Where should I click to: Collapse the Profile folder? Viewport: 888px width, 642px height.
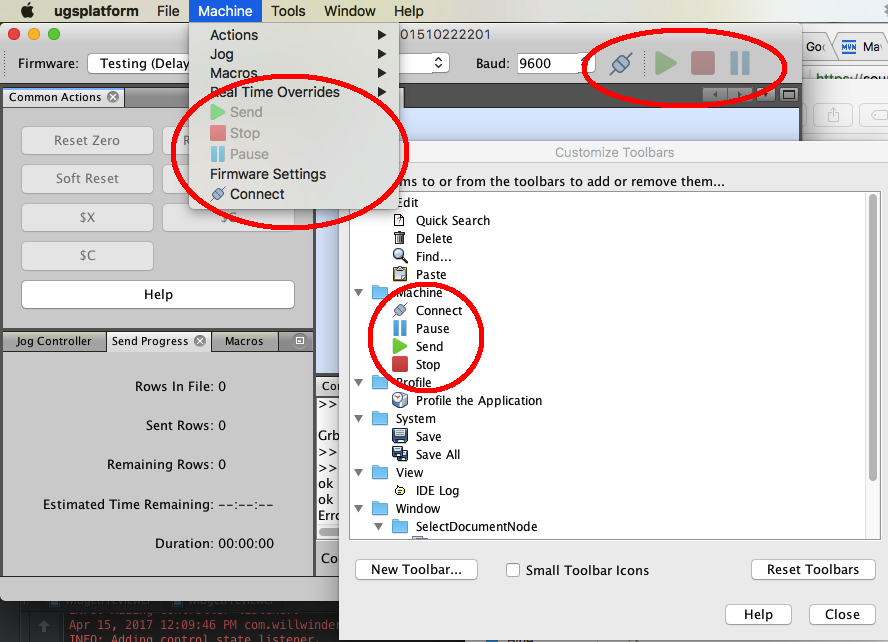tap(358, 383)
